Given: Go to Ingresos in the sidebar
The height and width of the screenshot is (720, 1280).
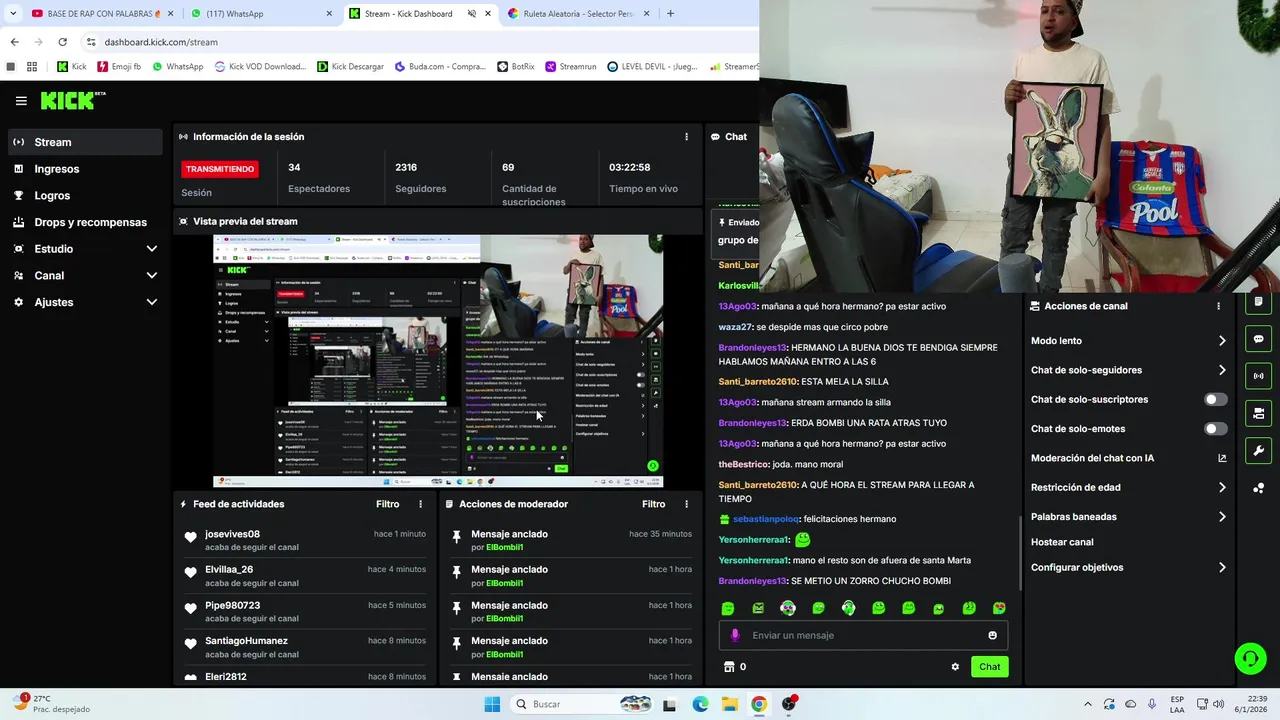Looking at the screenshot, I should pyautogui.click(x=85, y=169).
